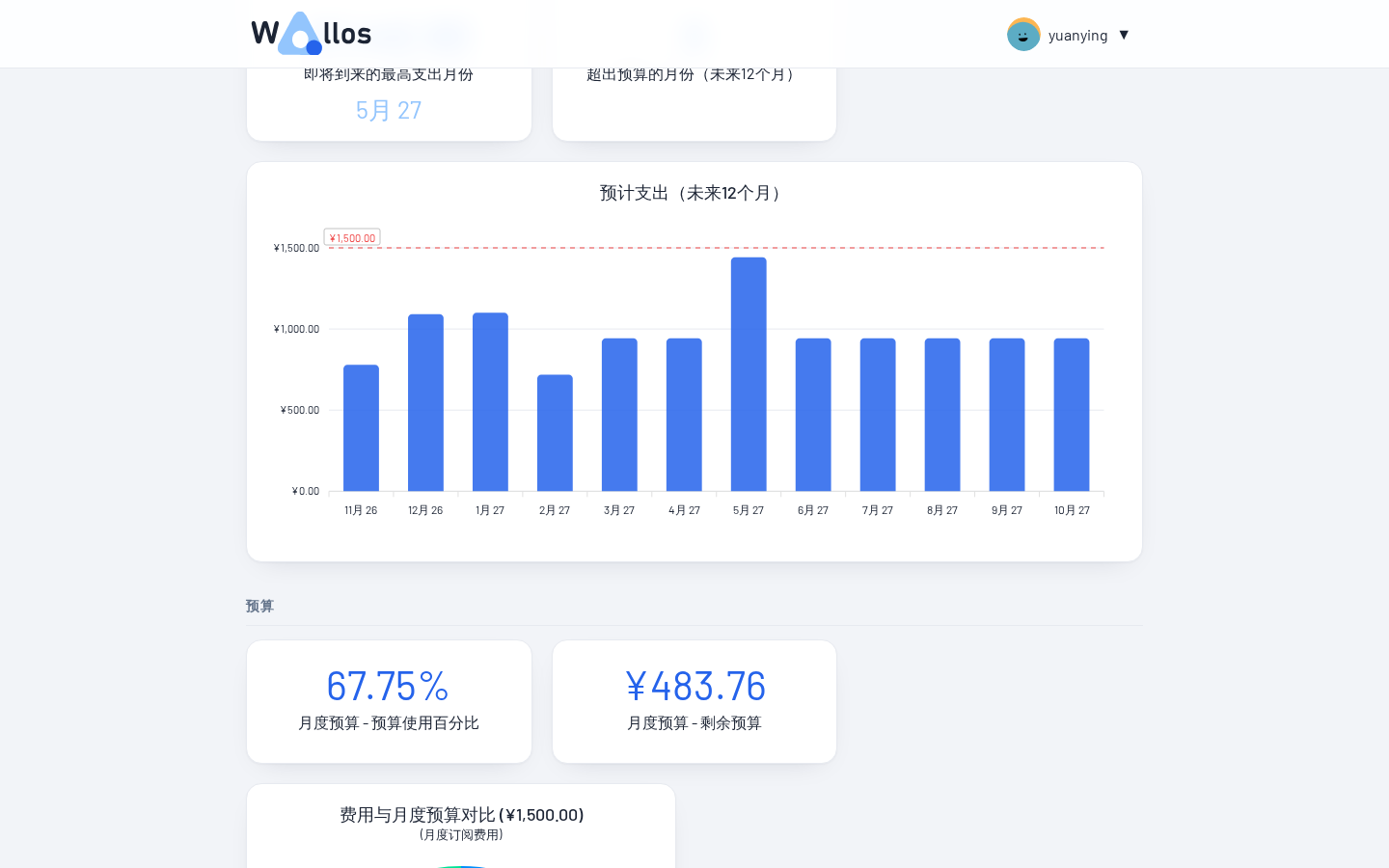The height and width of the screenshot is (868, 1389).
Task: Click the 10月 27 chart bar
Action: pos(1072,415)
